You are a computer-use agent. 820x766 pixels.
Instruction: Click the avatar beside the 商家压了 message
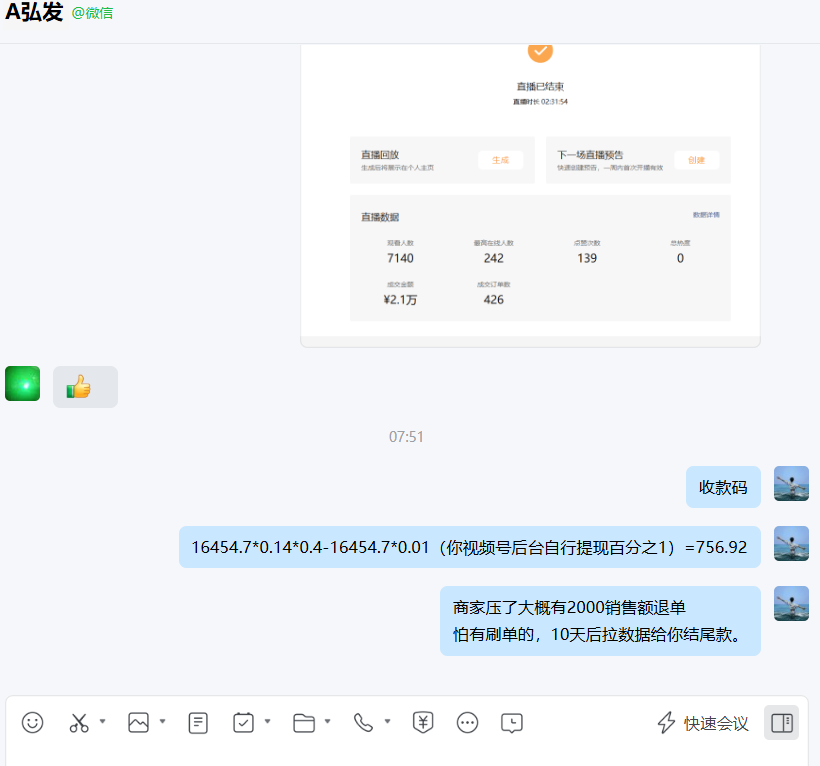pyautogui.click(x=791, y=603)
